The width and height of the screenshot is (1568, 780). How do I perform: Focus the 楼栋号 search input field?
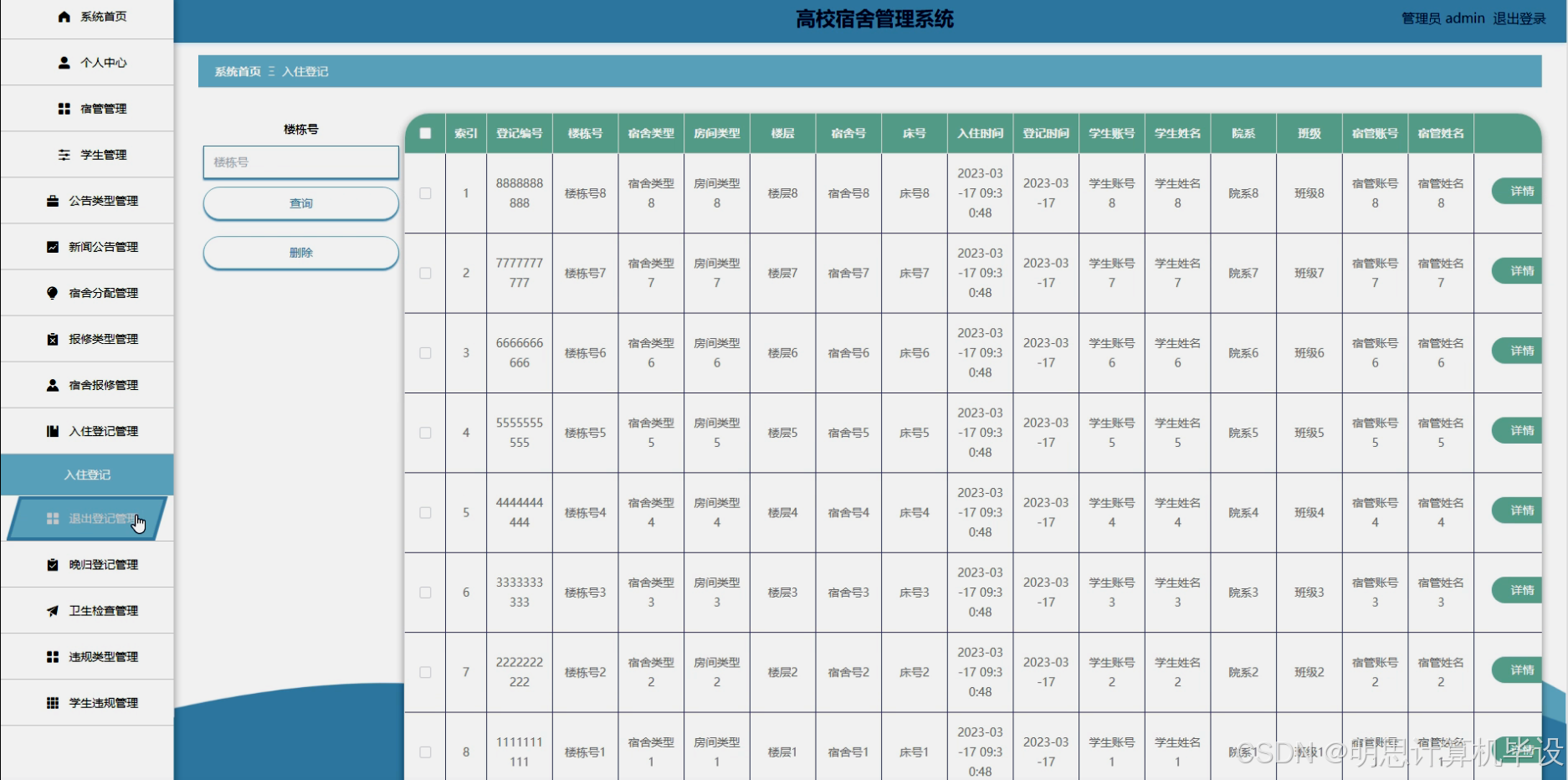(x=301, y=162)
